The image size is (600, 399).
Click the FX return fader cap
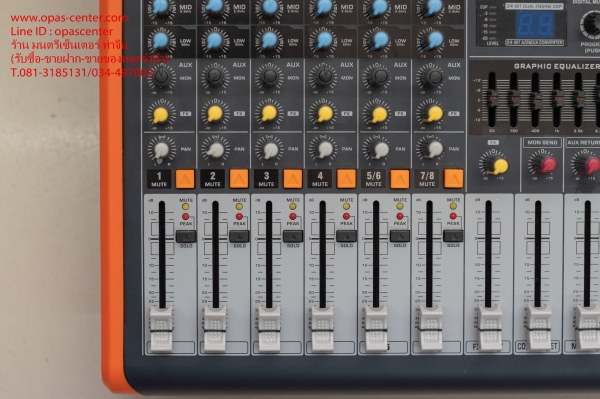pyautogui.click(x=489, y=328)
